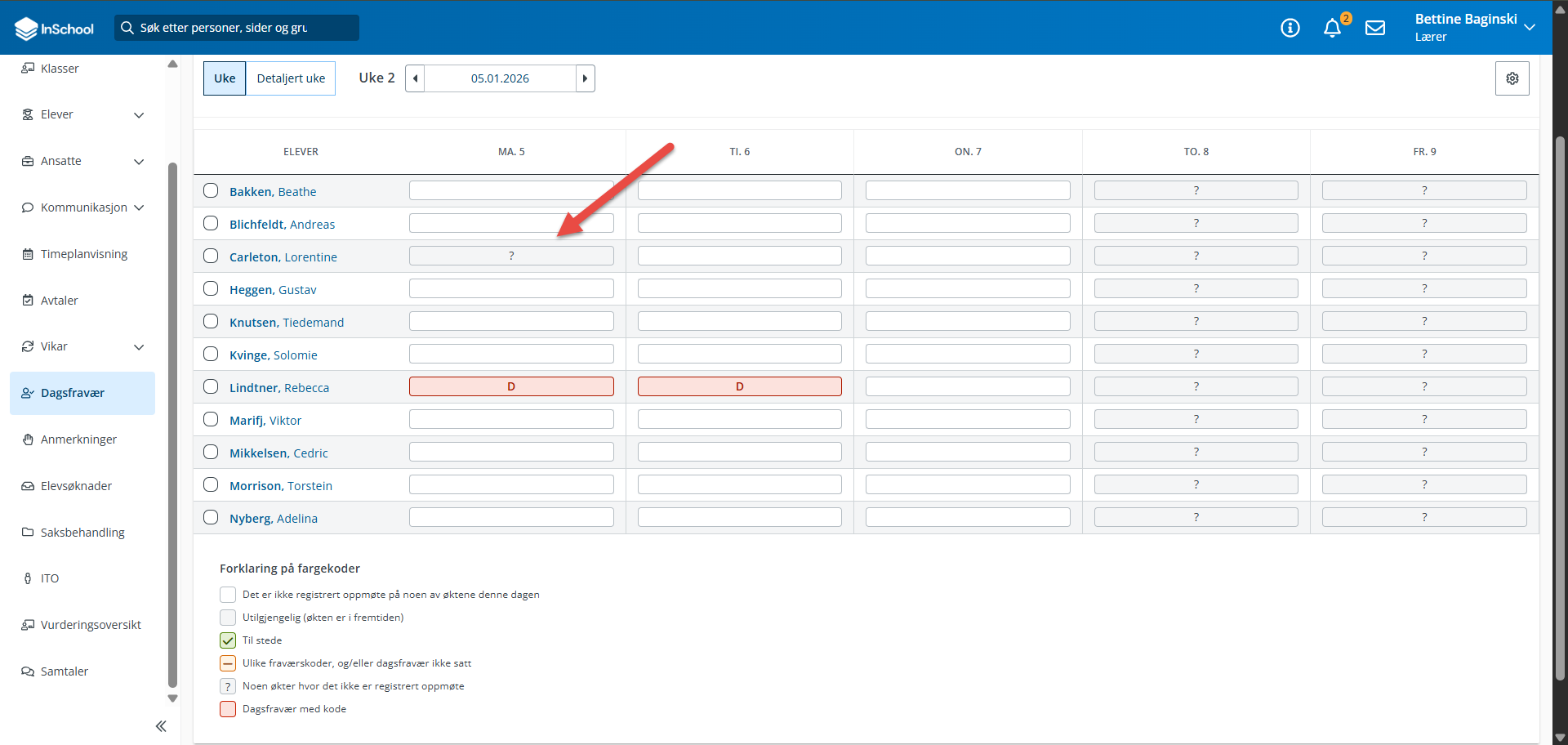Screen dimensions: 1568x745
Task: Go to previous week arrow
Action: 415,78
